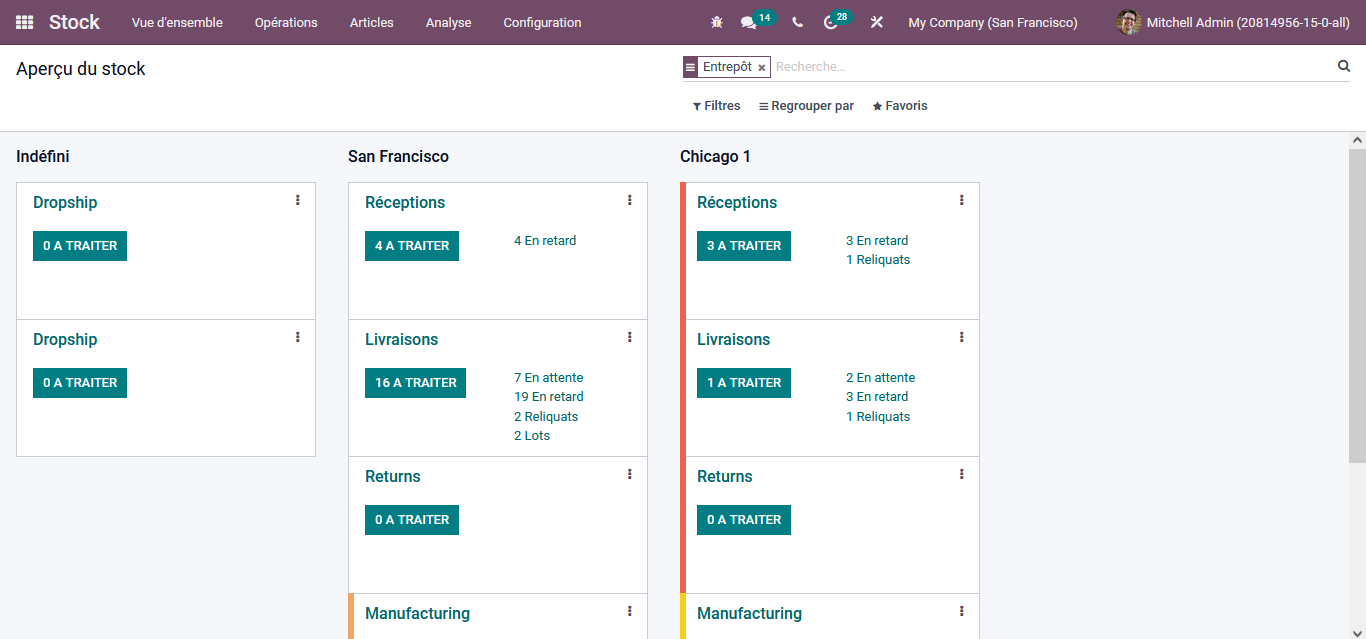
Task: Open options menu for second Dropship card
Action: pyautogui.click(x=297, y=337)
